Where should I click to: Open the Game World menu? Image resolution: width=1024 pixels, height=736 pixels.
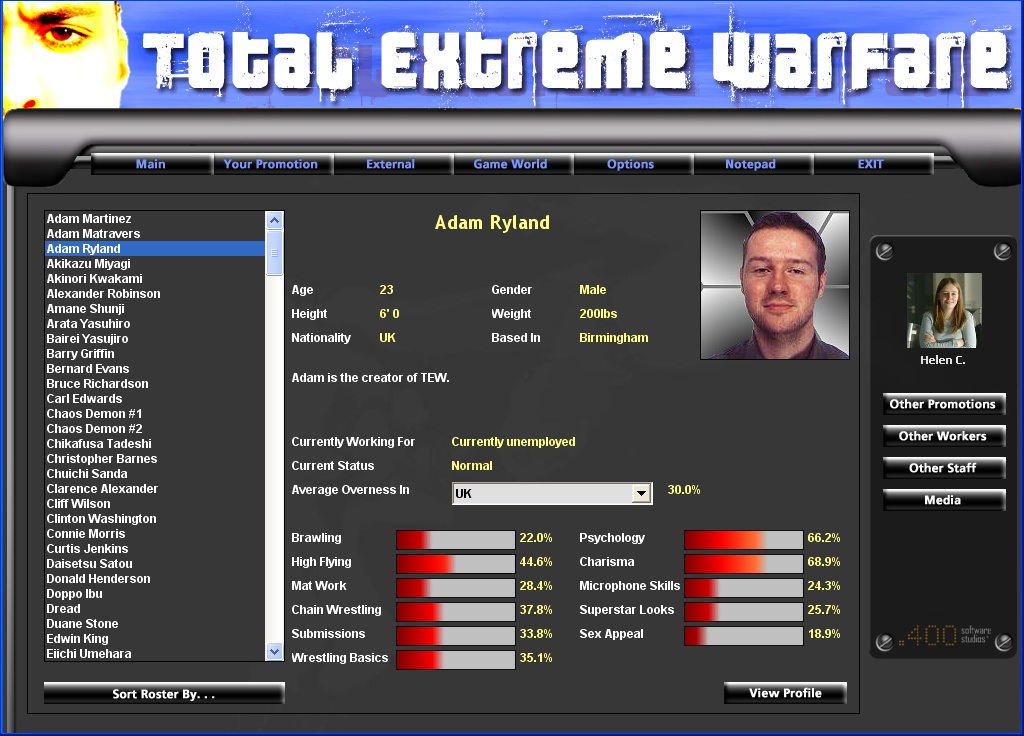click(510, 164)
